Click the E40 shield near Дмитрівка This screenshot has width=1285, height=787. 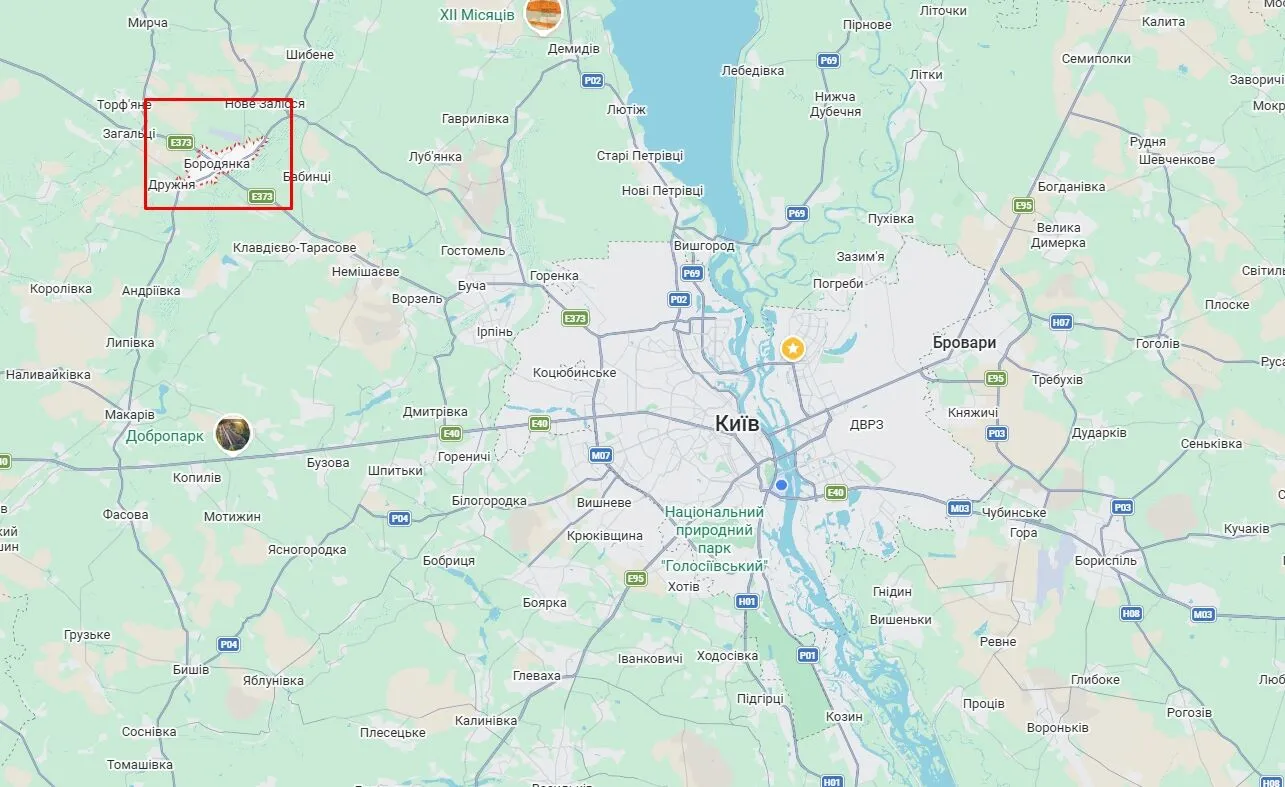pyautogui.click(x=451, y=433)
